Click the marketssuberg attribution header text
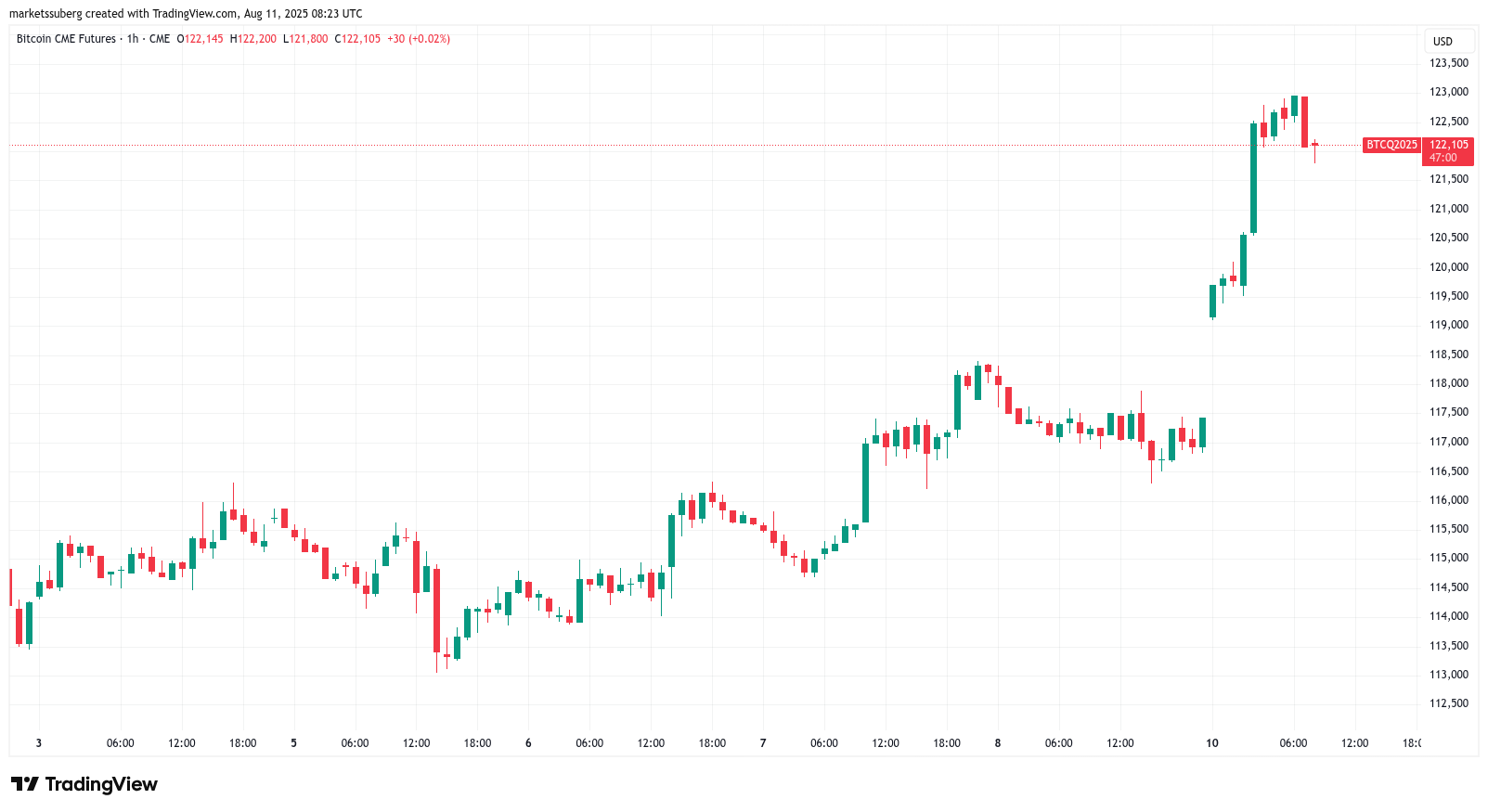Image resolution: width=1488 pixels, height=812 pixels. click(186, 14)
